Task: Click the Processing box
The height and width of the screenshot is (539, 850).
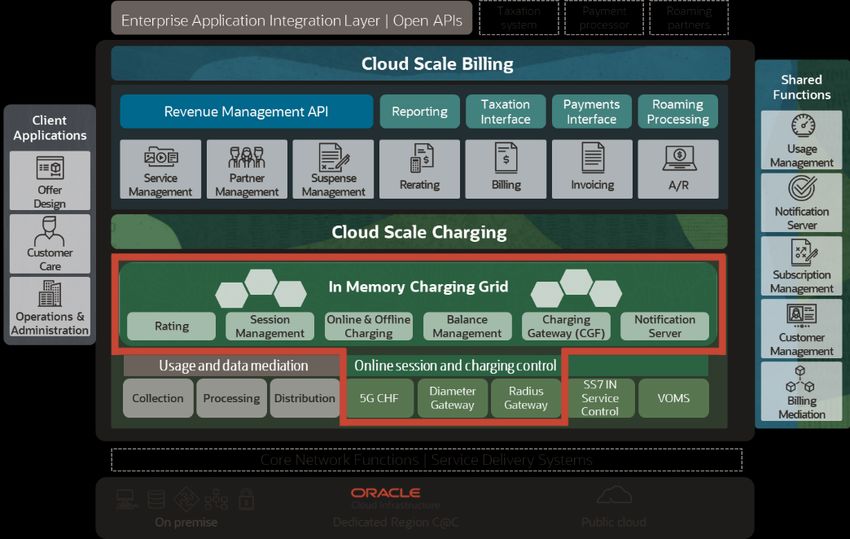Action: [x=231, y=398]
